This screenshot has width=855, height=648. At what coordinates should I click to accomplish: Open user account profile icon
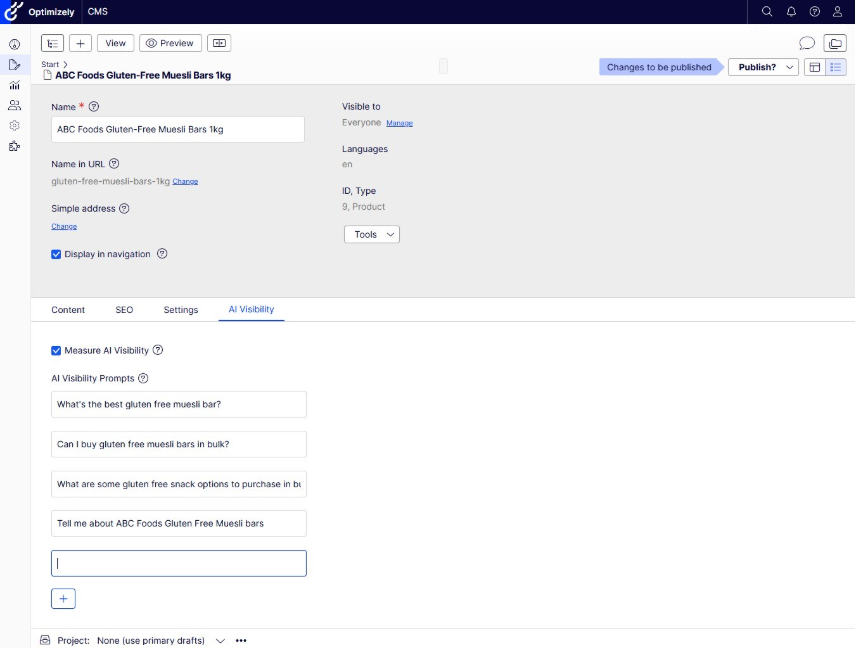coord(838,11)
